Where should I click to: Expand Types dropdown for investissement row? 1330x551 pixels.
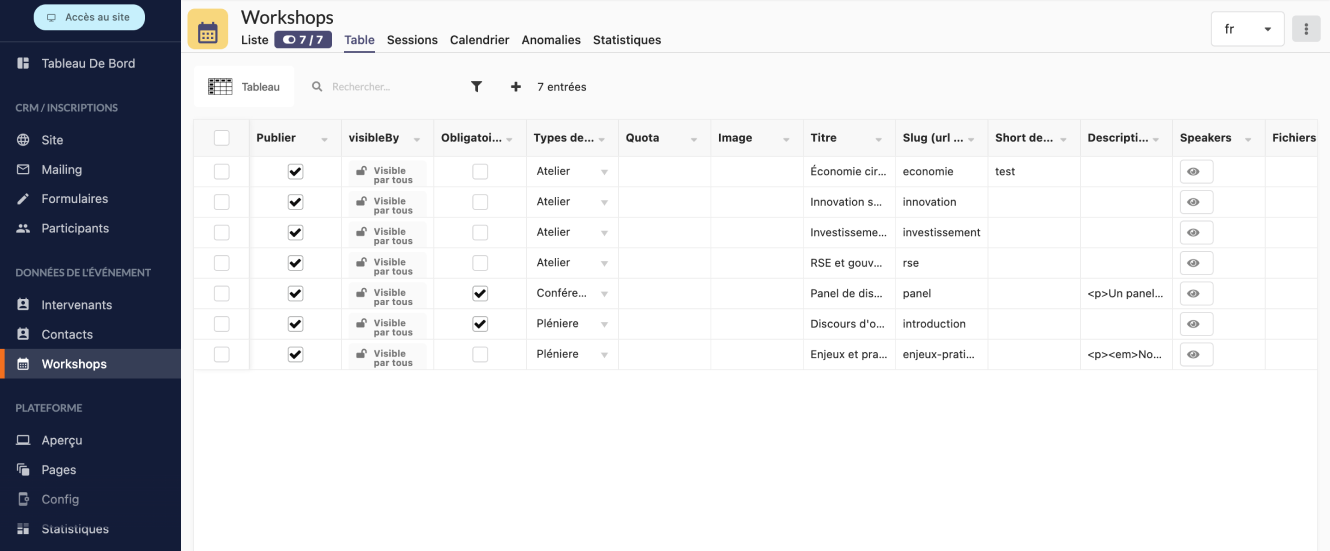coord(604,233)
